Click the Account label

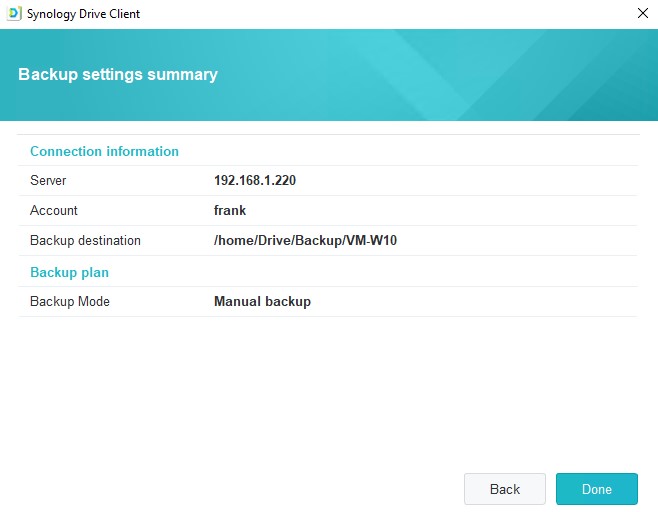[54, 210]
